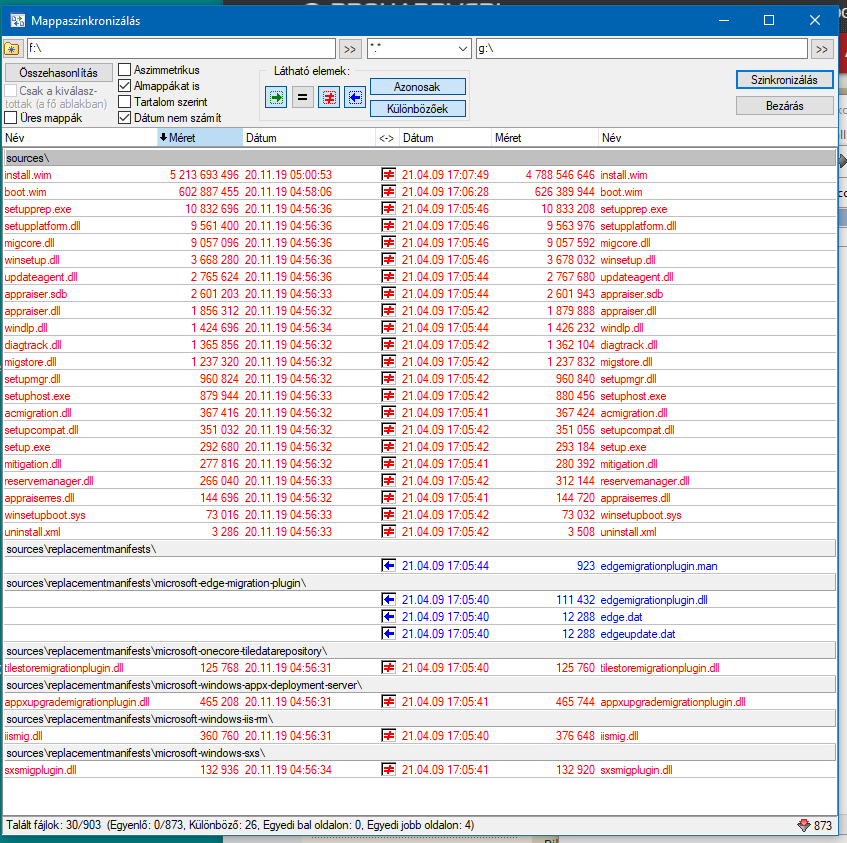
Task: Toggle the equal files filter button
Action: click(x=302, y=97)
